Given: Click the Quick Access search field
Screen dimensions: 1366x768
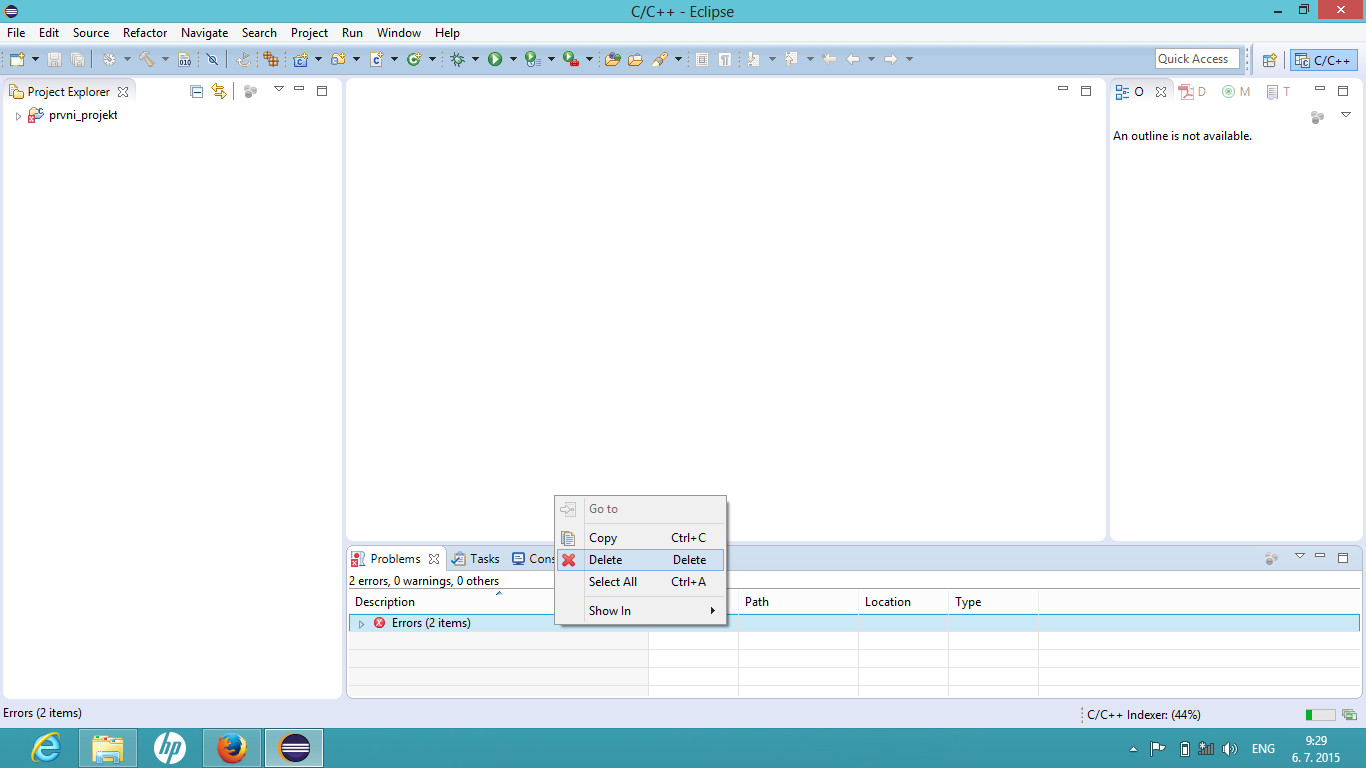Looking at the screenshot, I should click(x=1196, y=59).
